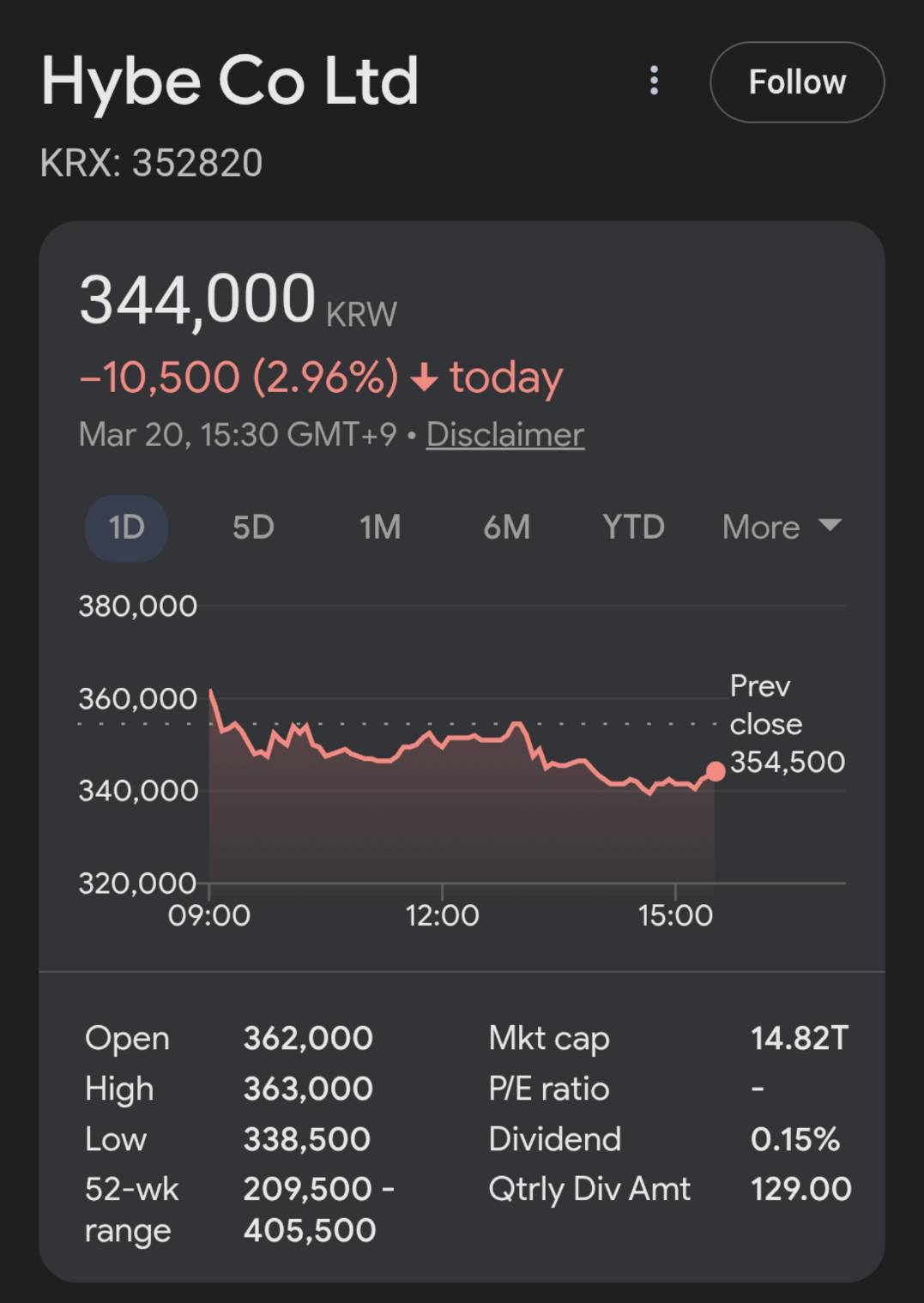Click the Prev close 354,500 label
Screen dimensions: 924x1303
tap(786, 724)
